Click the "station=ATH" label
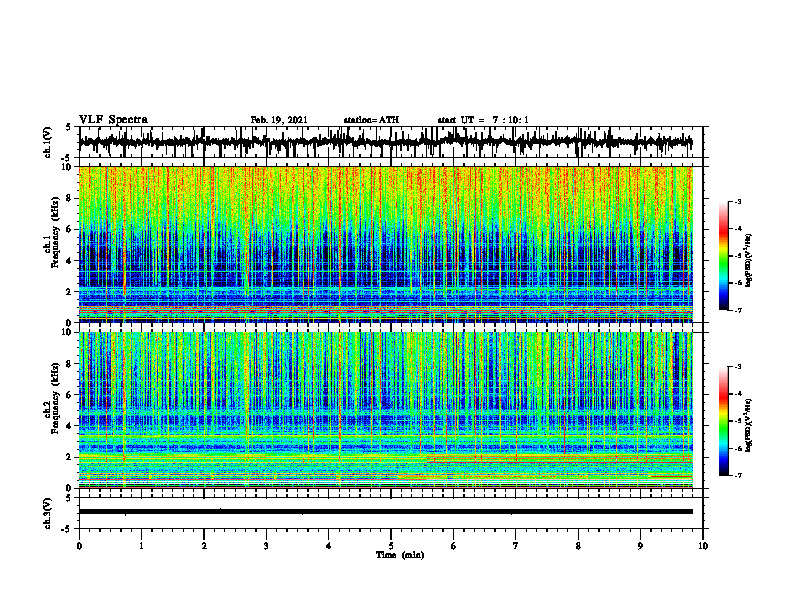 coord(371,120)
